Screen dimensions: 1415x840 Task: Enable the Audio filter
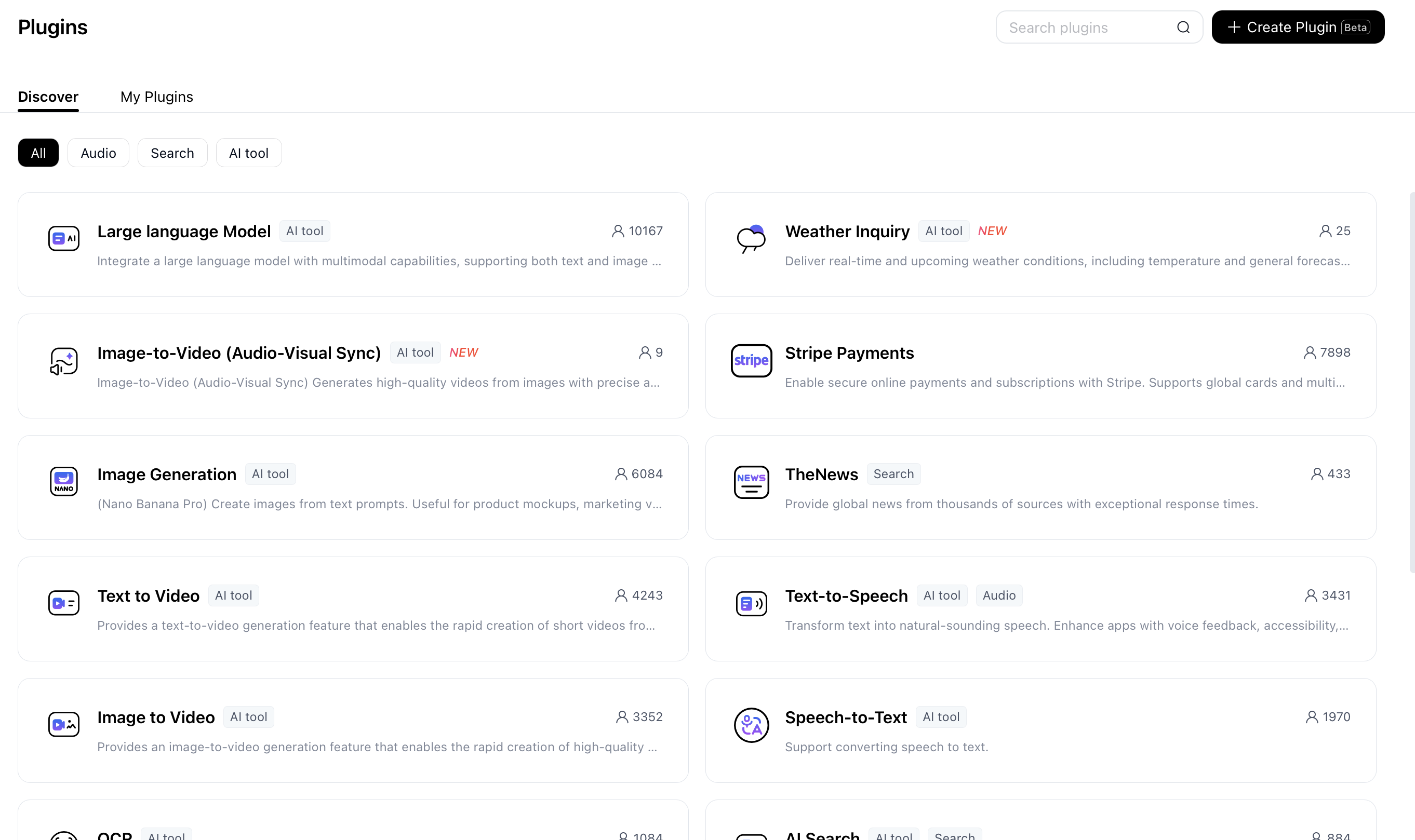(x=98, y=152)
